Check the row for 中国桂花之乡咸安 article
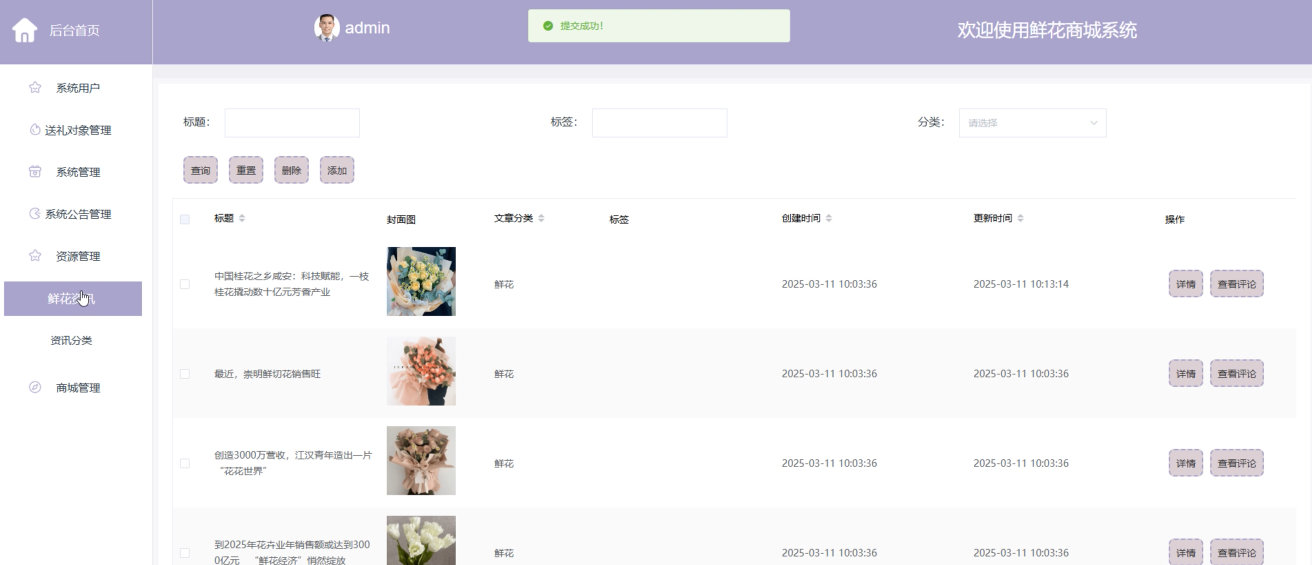The image size is (1312, 565). [185, 284]
